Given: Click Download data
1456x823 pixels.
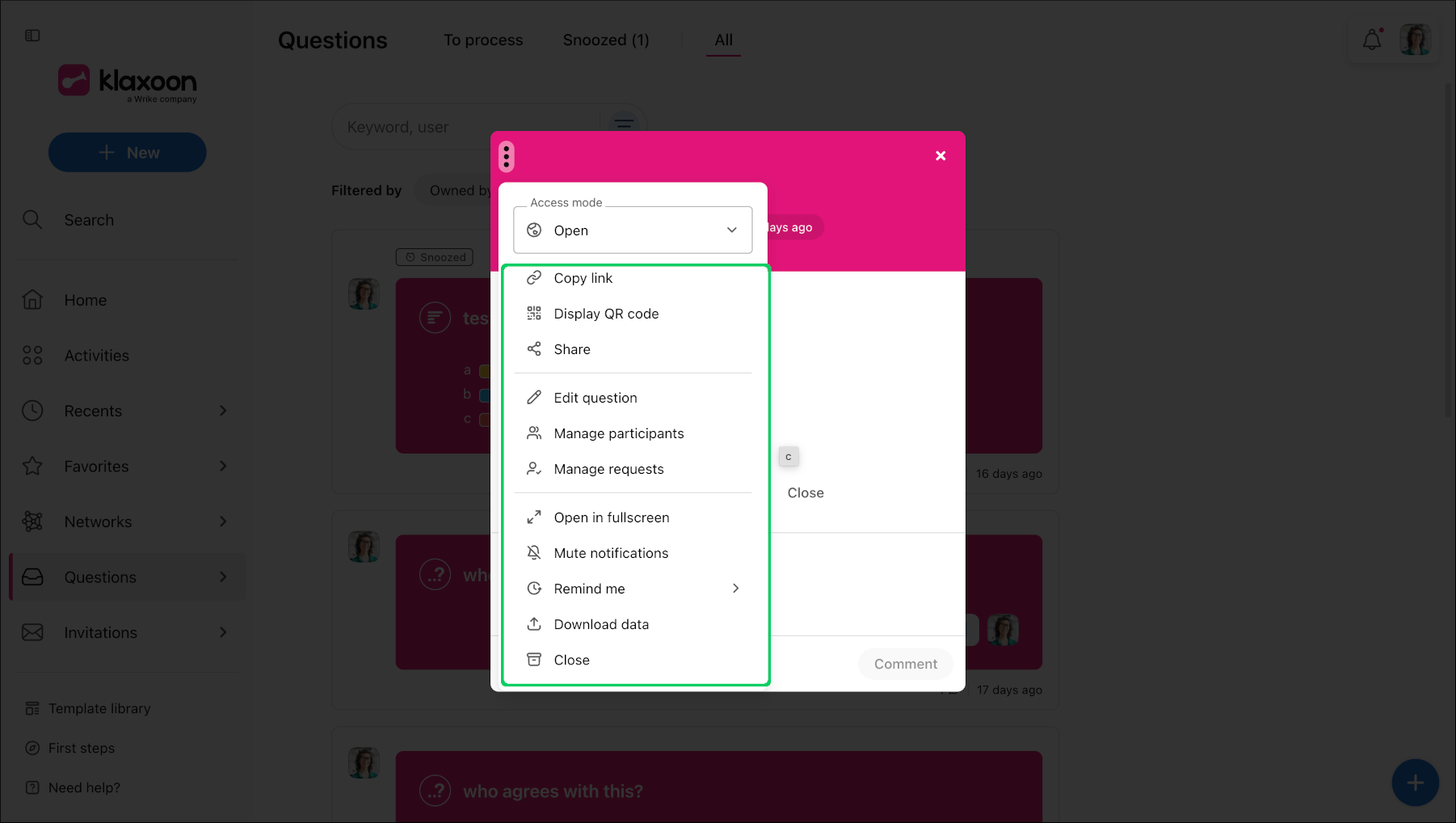Looking at the screenshot, I should tap(633, 624).
